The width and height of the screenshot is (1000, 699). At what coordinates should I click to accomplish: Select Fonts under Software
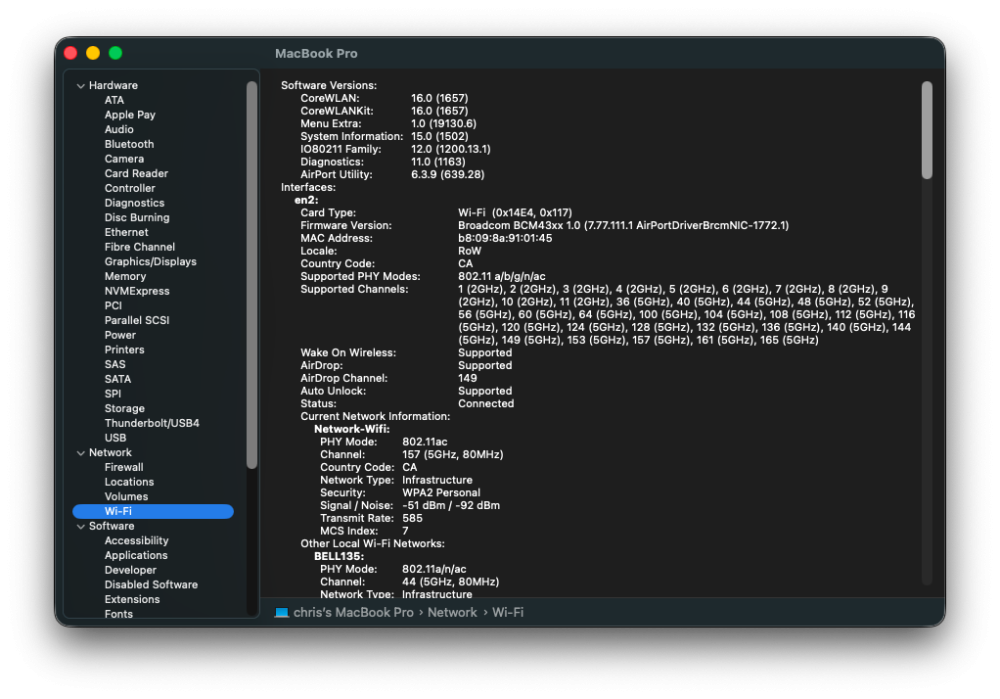pos(119,614)
